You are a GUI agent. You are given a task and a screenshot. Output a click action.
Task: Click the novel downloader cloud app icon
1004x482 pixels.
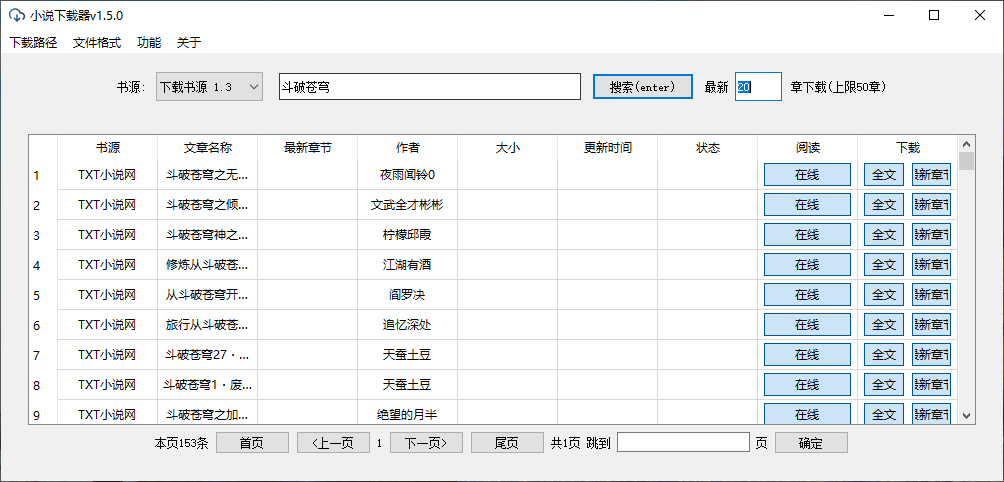(x=17, y=15)
